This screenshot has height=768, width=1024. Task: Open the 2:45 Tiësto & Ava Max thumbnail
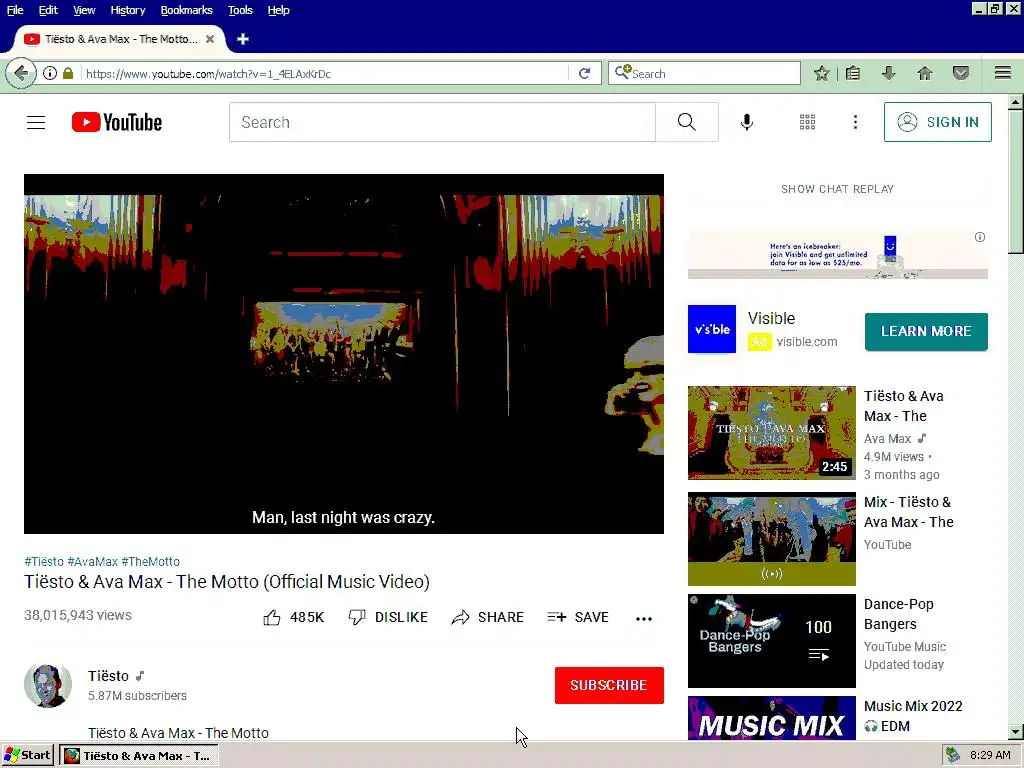pyautogui.click(x=771, y=432)
